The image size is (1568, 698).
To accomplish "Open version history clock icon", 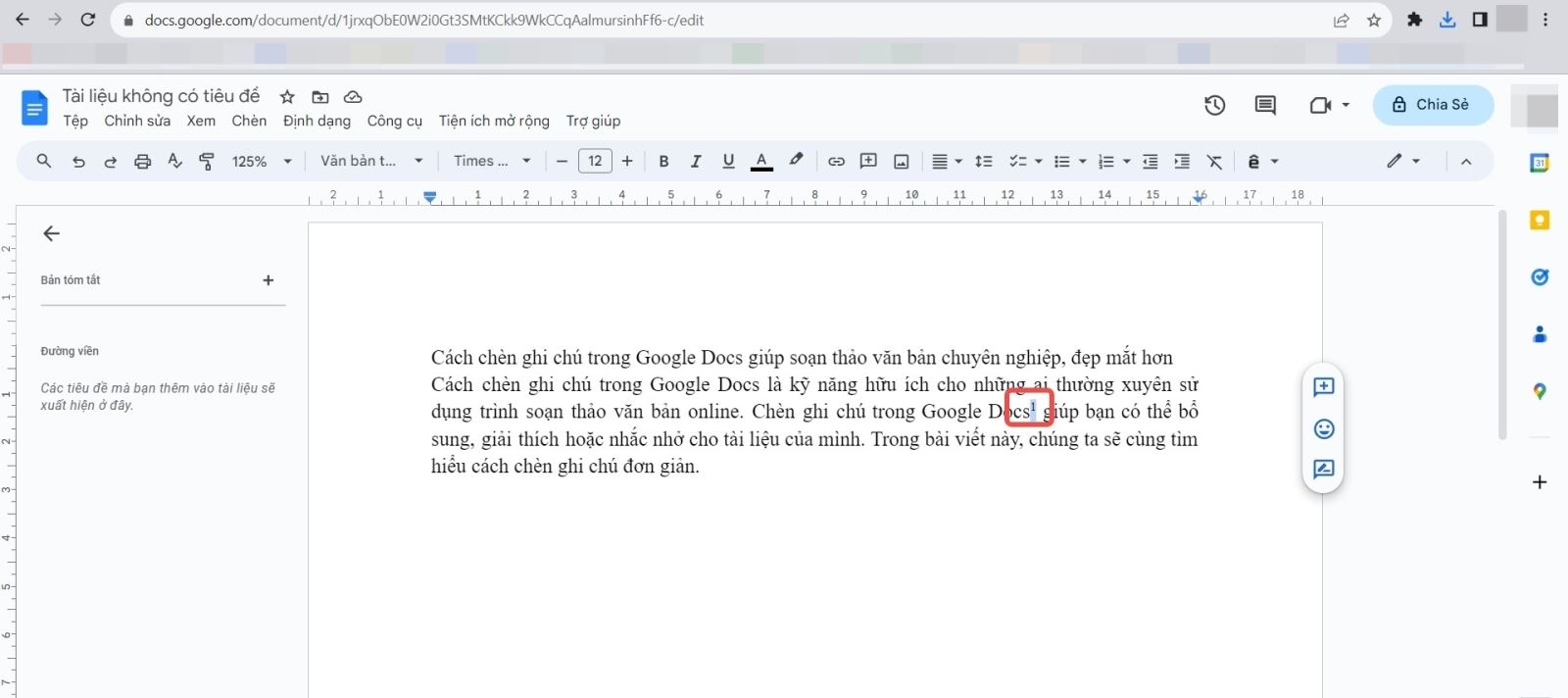I will [1215, 105].
